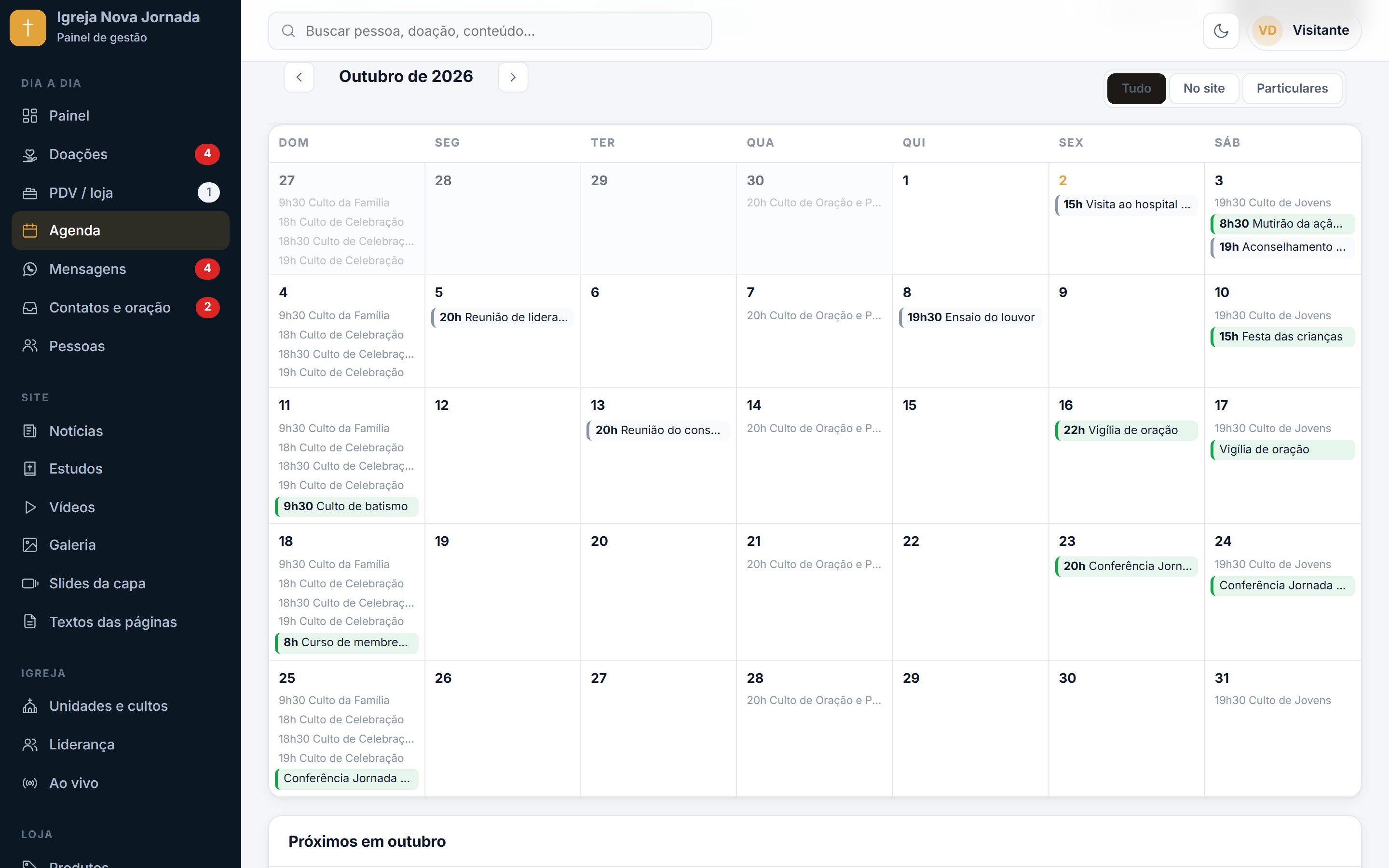
Task: Focus the Buscar pessoa search field
Action: coord(490,31)
